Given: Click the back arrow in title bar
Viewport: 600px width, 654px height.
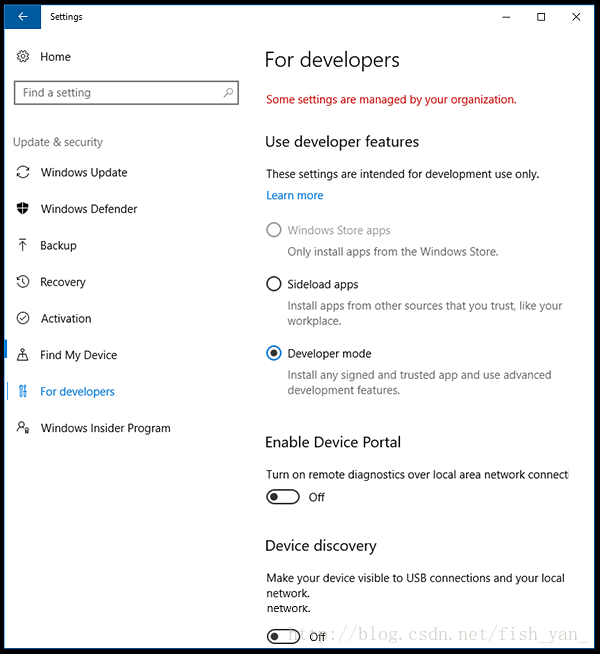Looking at the screenshot, I should point(23,17).
